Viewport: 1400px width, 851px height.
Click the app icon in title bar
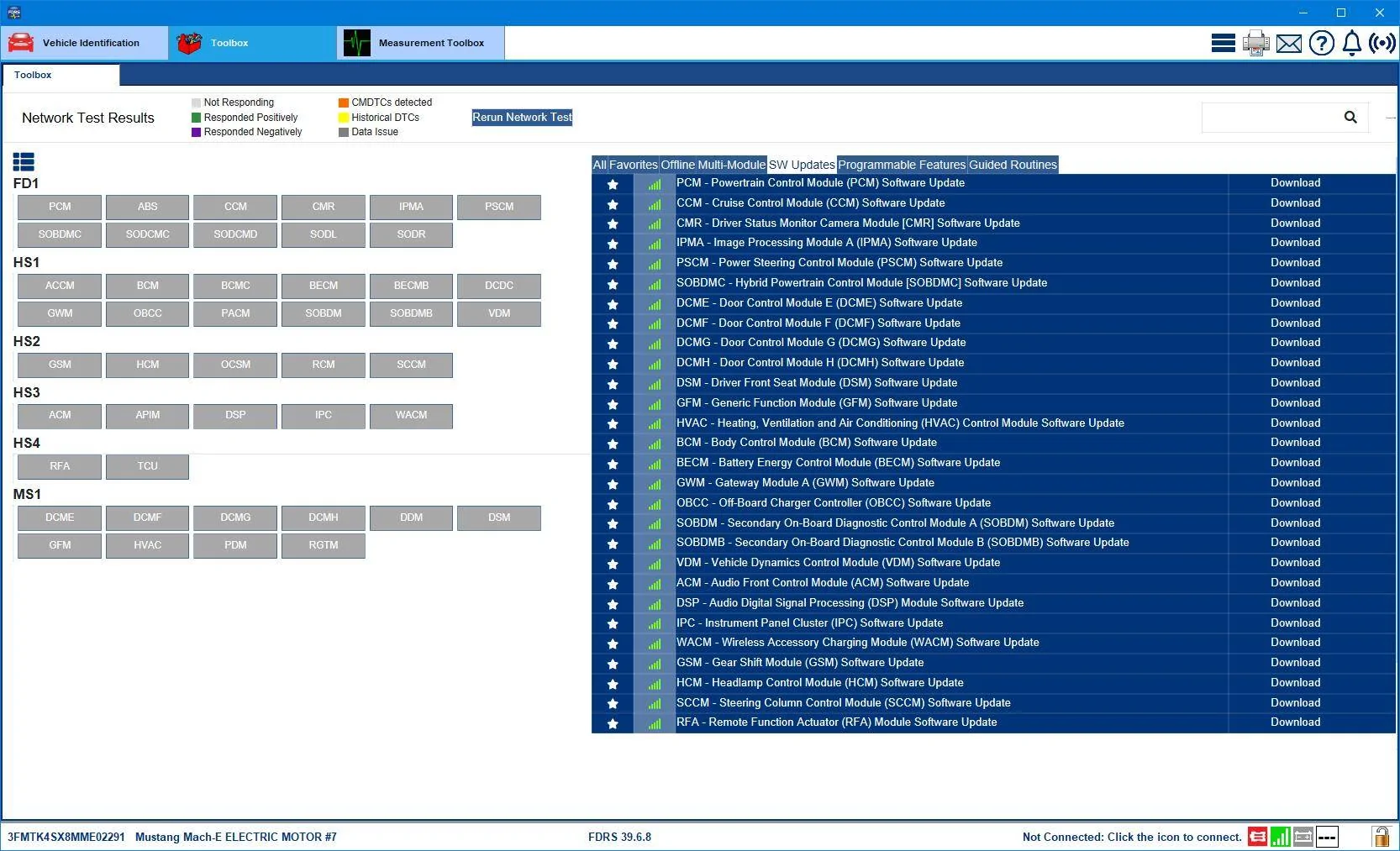13,13
